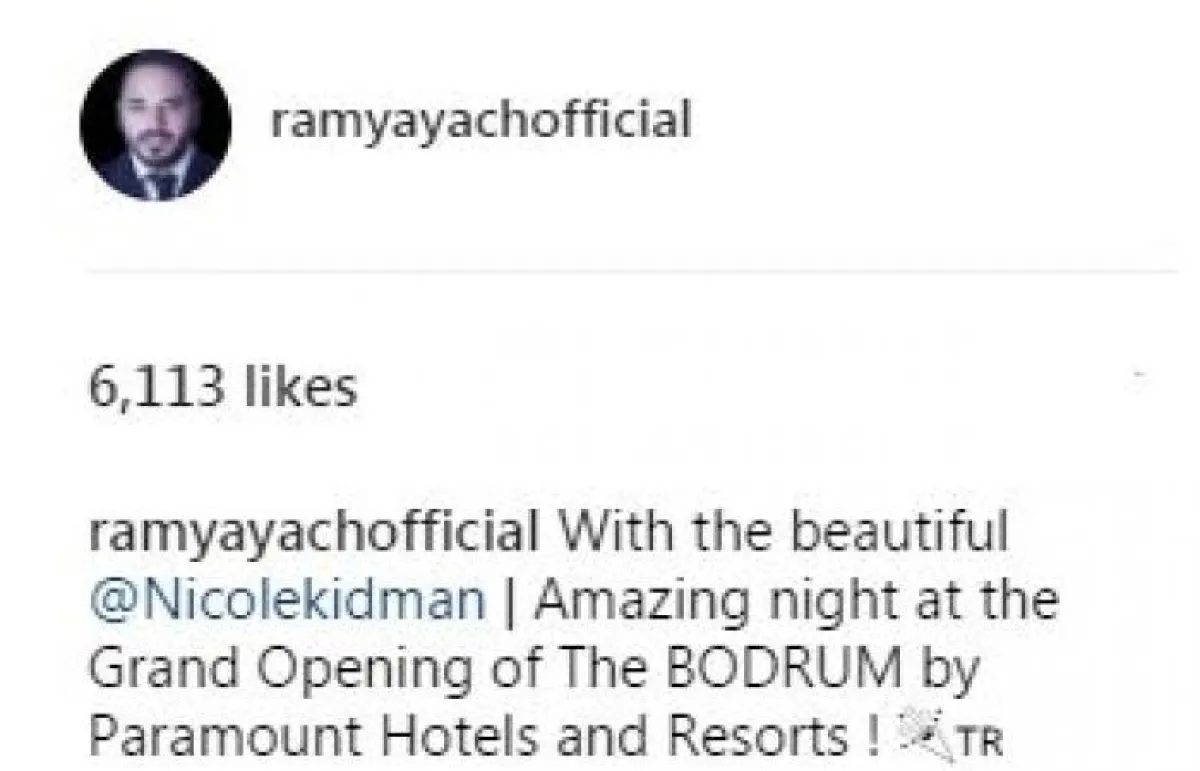Click the horizontal divider under header

coord(630,271)
